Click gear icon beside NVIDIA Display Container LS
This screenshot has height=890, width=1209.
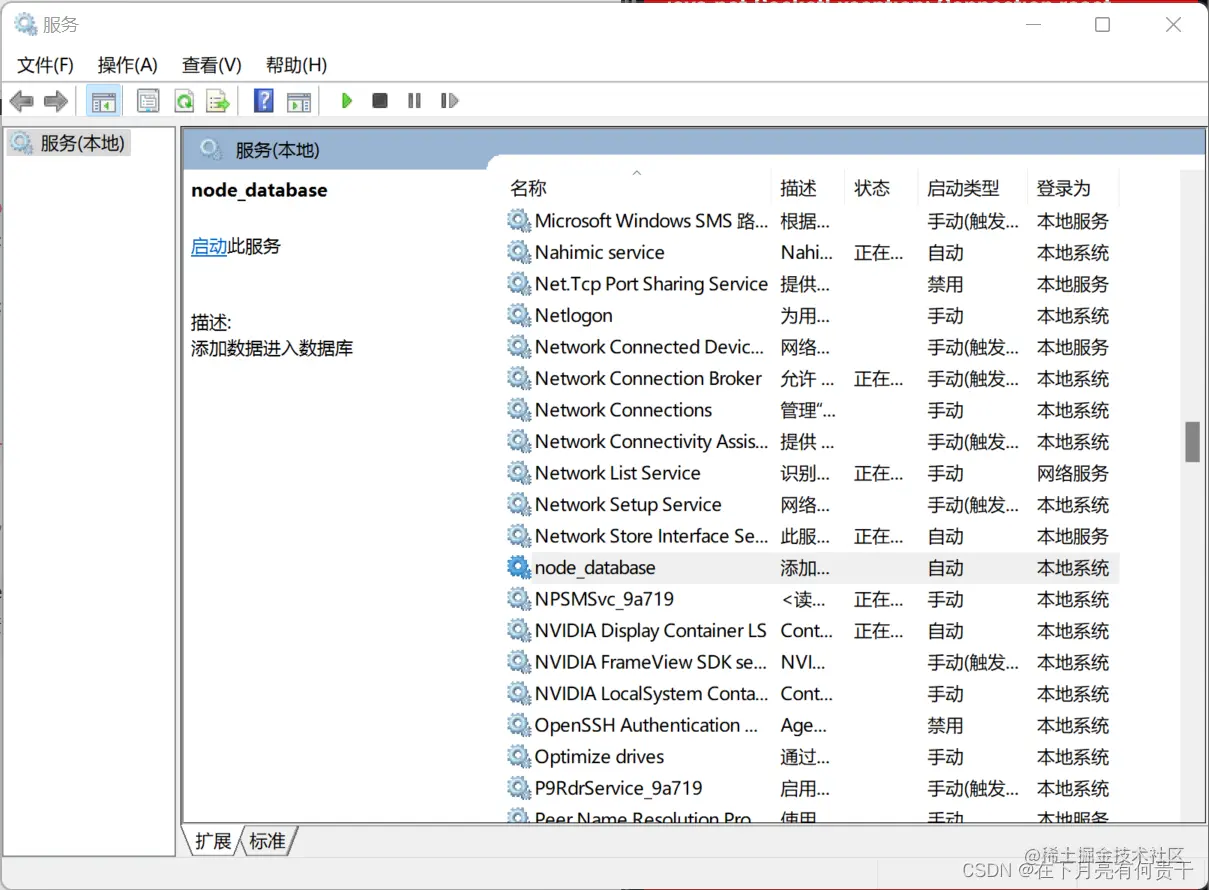coord(519,630)
